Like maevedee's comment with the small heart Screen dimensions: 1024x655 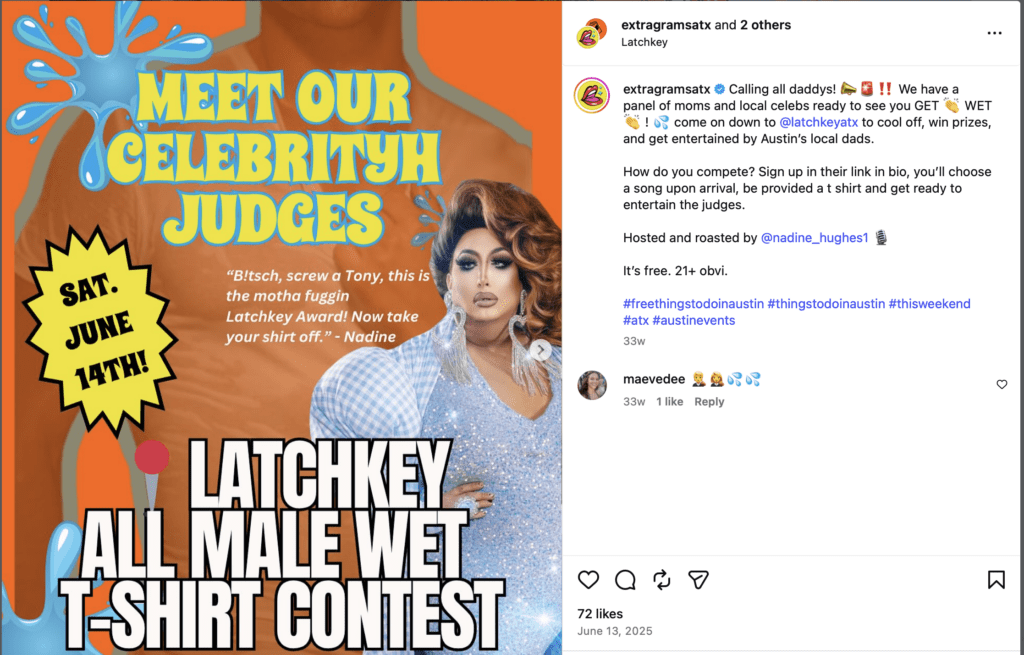1002,384
